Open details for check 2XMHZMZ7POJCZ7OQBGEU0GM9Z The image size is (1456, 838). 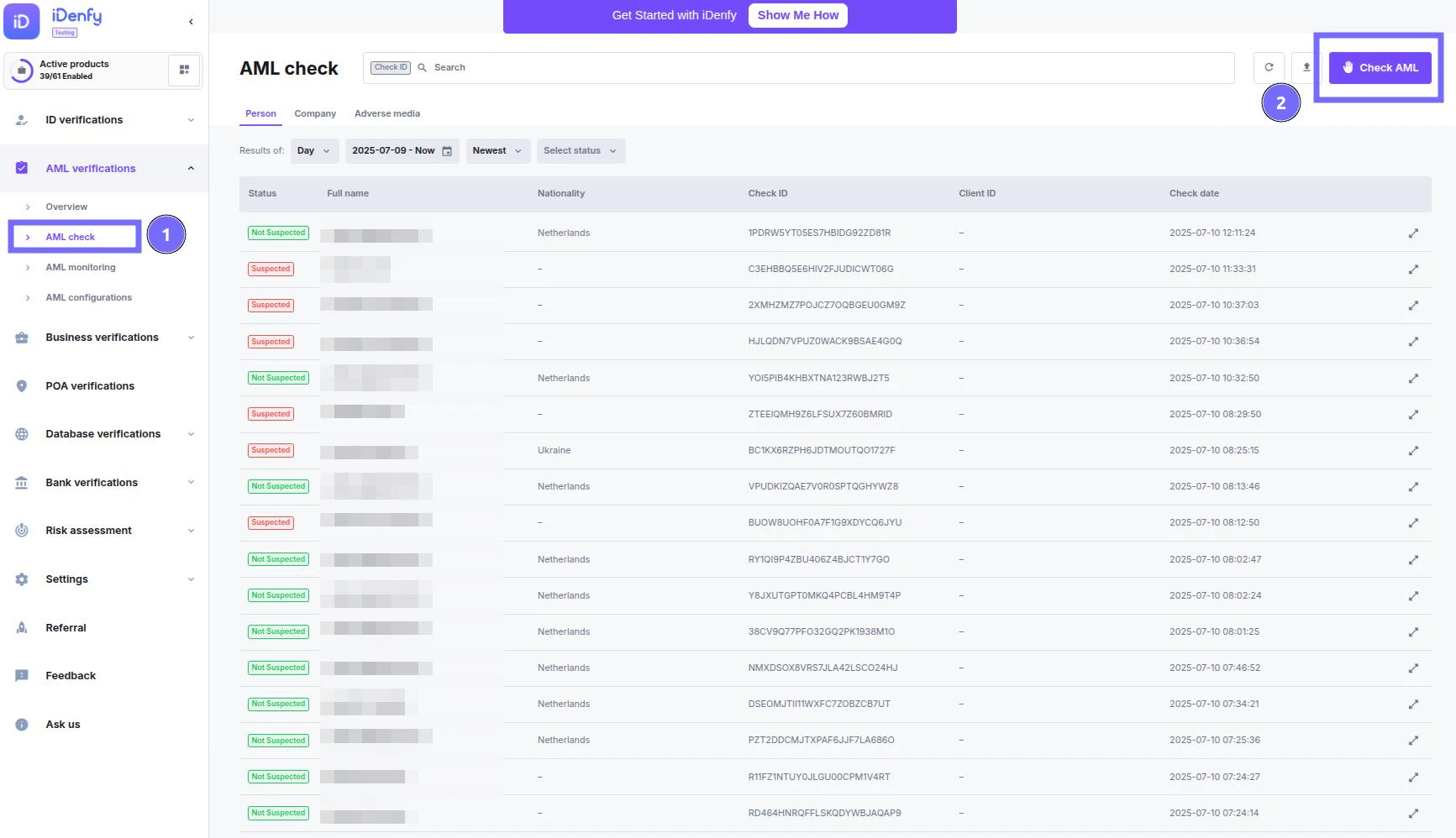point(1413,306)
